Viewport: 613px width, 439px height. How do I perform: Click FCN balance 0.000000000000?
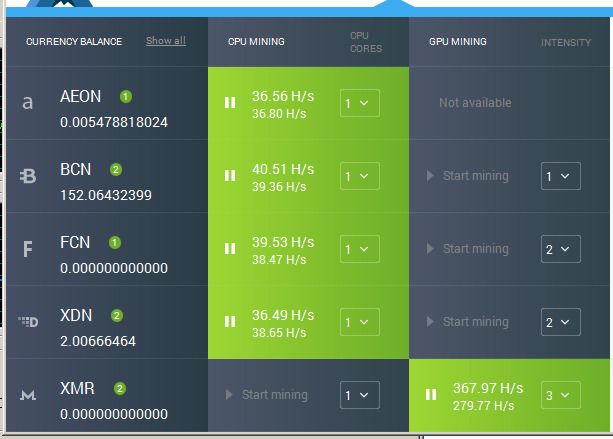click(114, 268)
